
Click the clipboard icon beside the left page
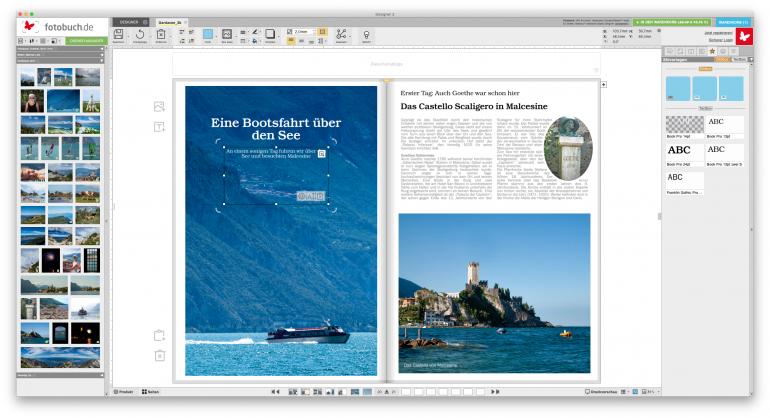tap(159, 335)
